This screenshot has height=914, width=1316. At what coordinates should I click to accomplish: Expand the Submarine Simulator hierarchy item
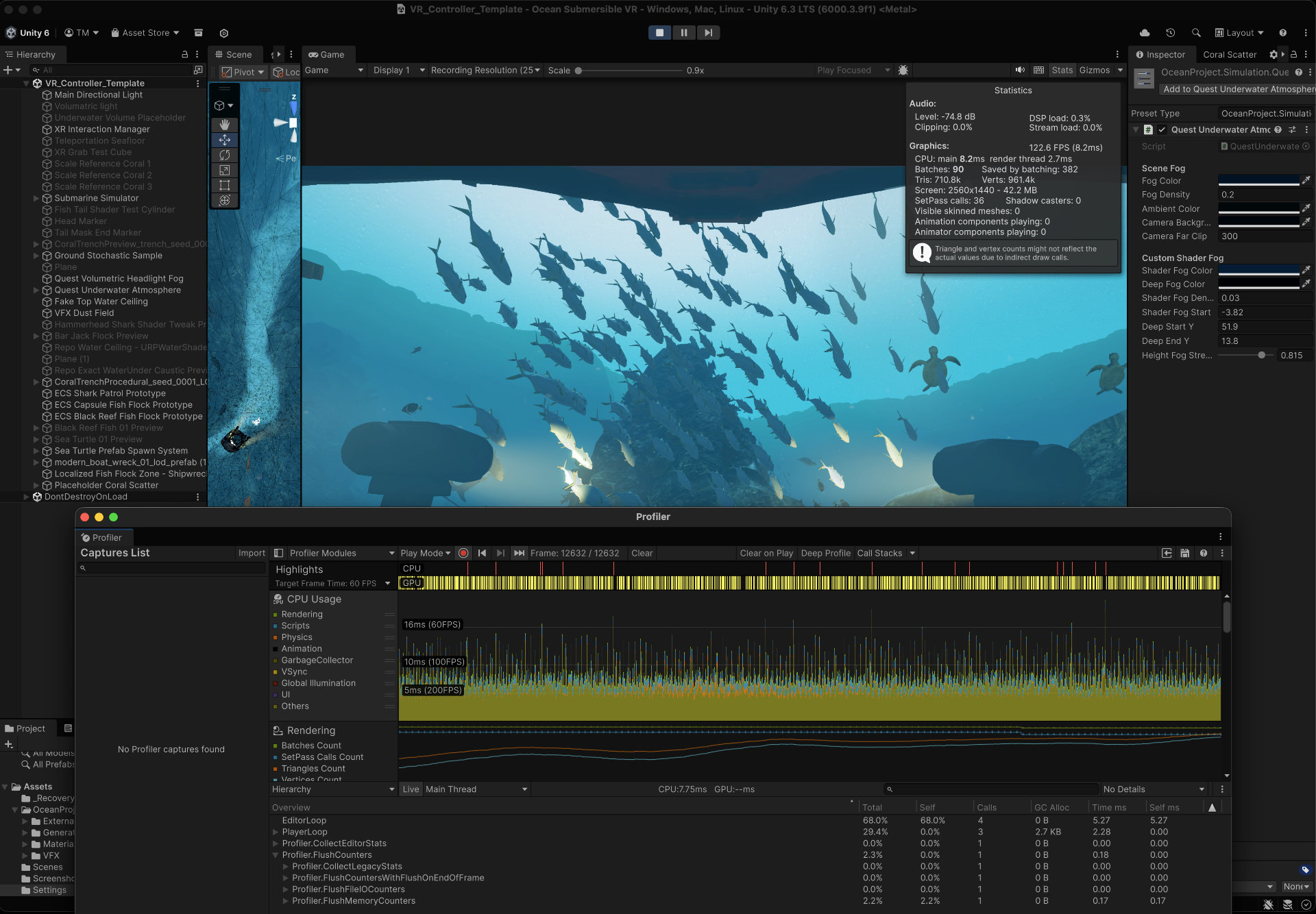(x=36, y=198)
